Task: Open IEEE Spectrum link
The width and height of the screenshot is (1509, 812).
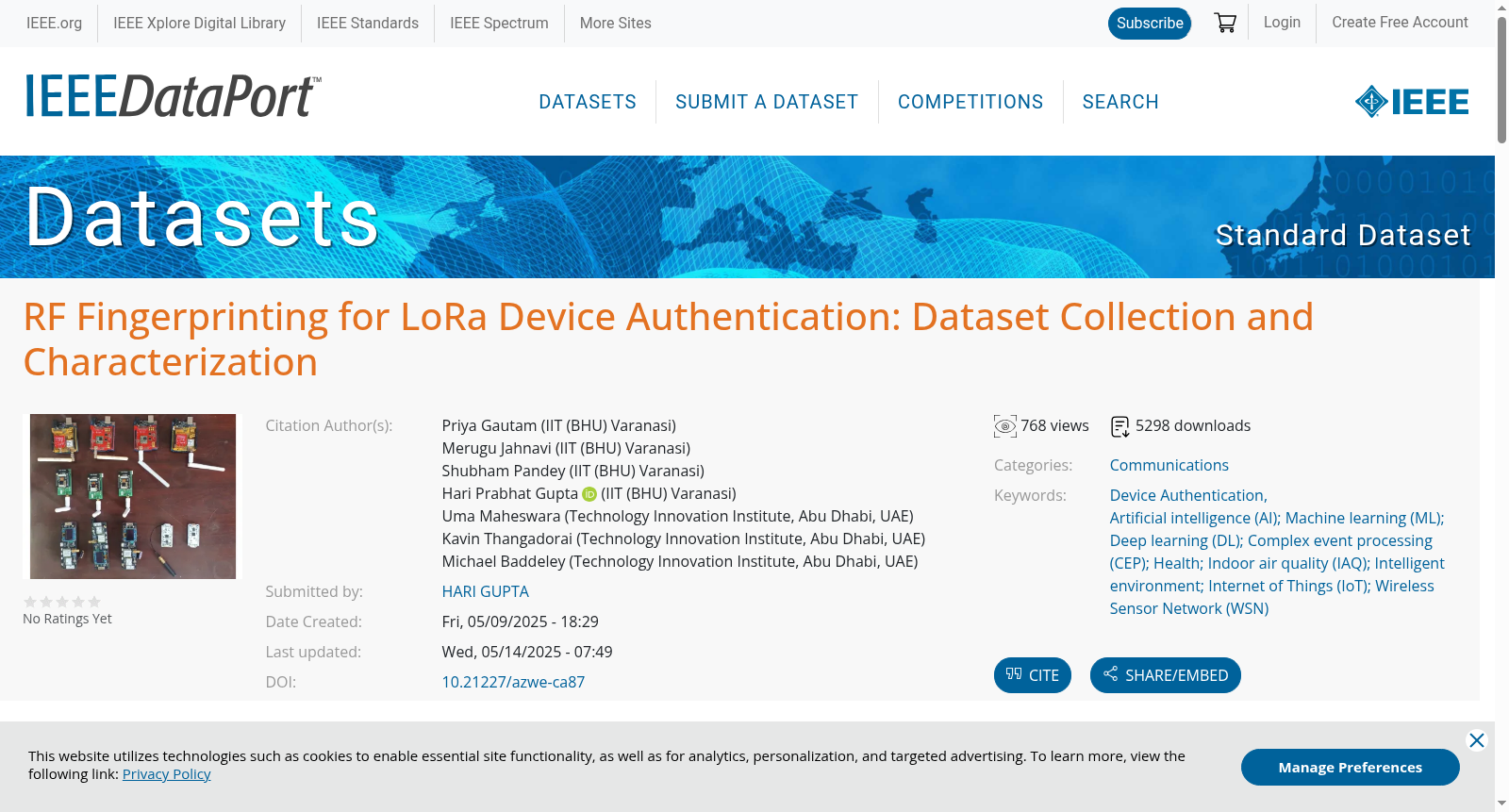Action: click(499, 23)
